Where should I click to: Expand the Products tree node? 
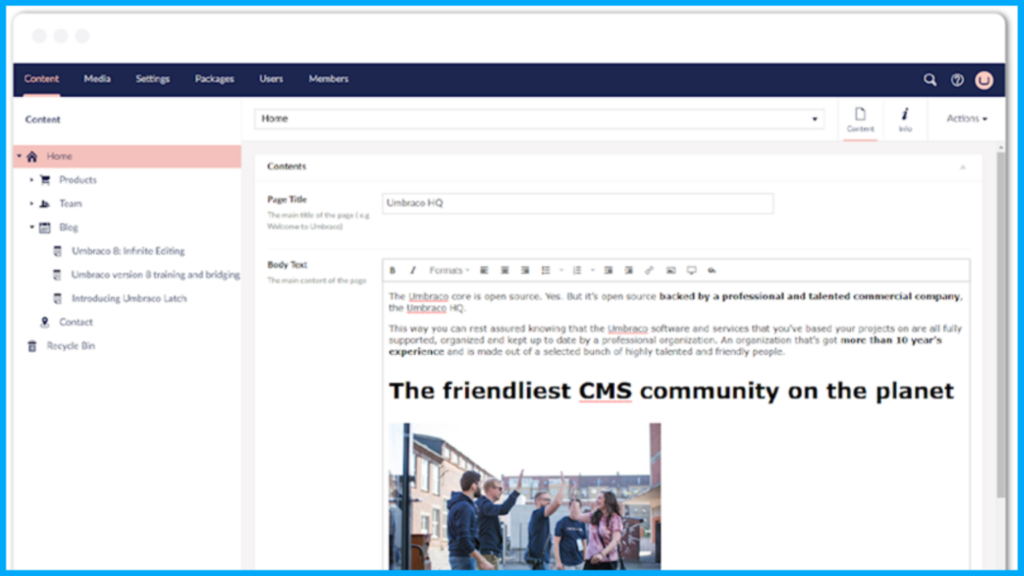coord(31,180)
